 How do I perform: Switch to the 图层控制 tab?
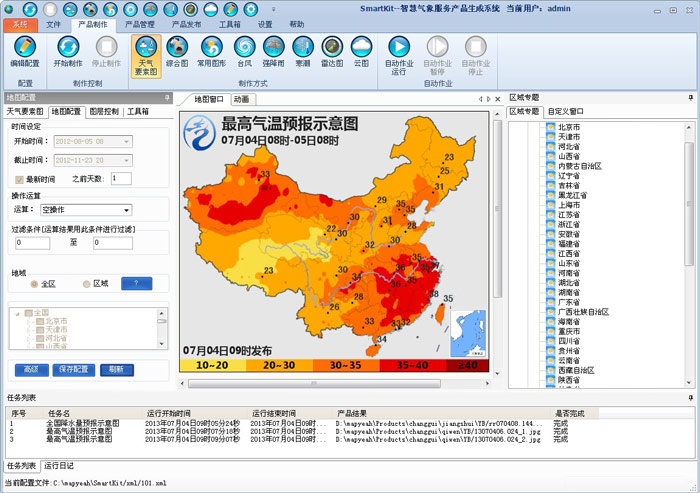103,112
